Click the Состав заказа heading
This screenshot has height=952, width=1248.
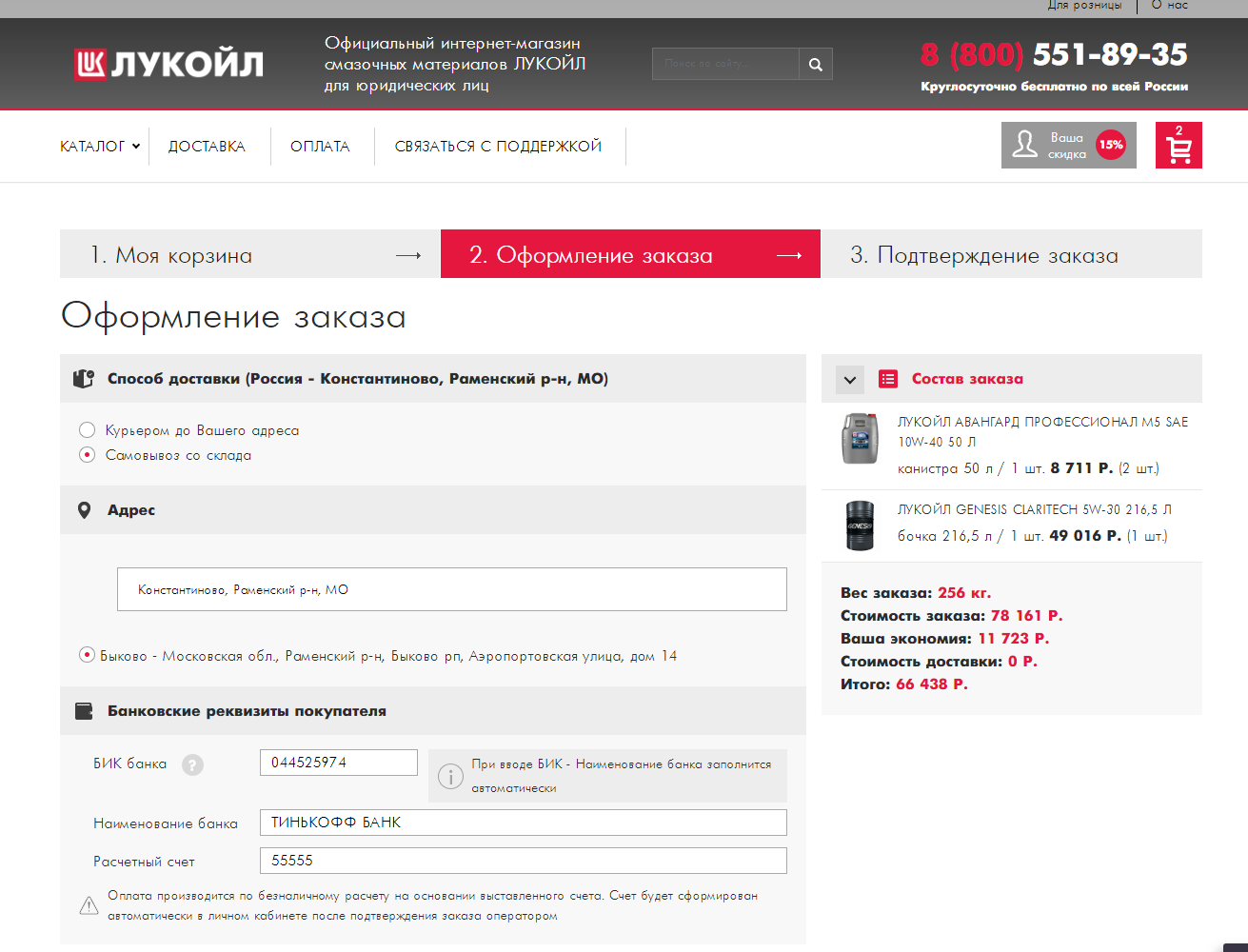[967, 379]
